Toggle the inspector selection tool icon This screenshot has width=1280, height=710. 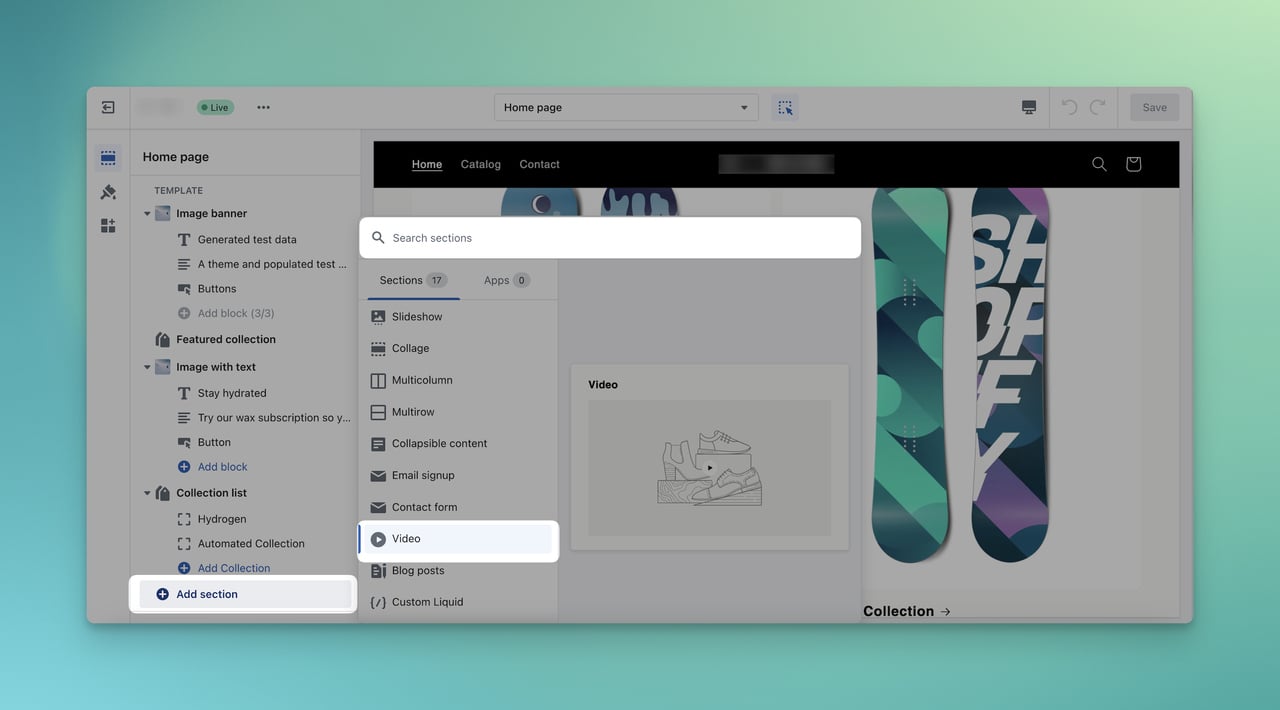785,107
